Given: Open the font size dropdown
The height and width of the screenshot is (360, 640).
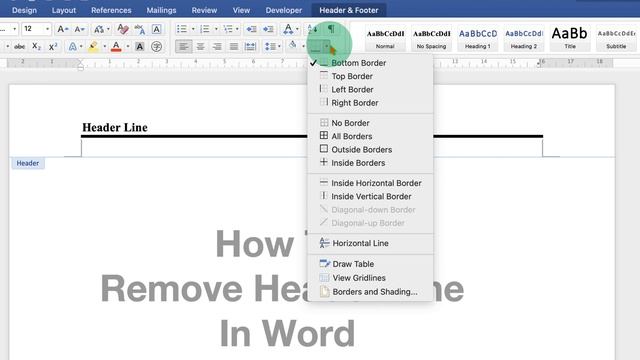Looking at the screenshot, I should tap(47, 29).
